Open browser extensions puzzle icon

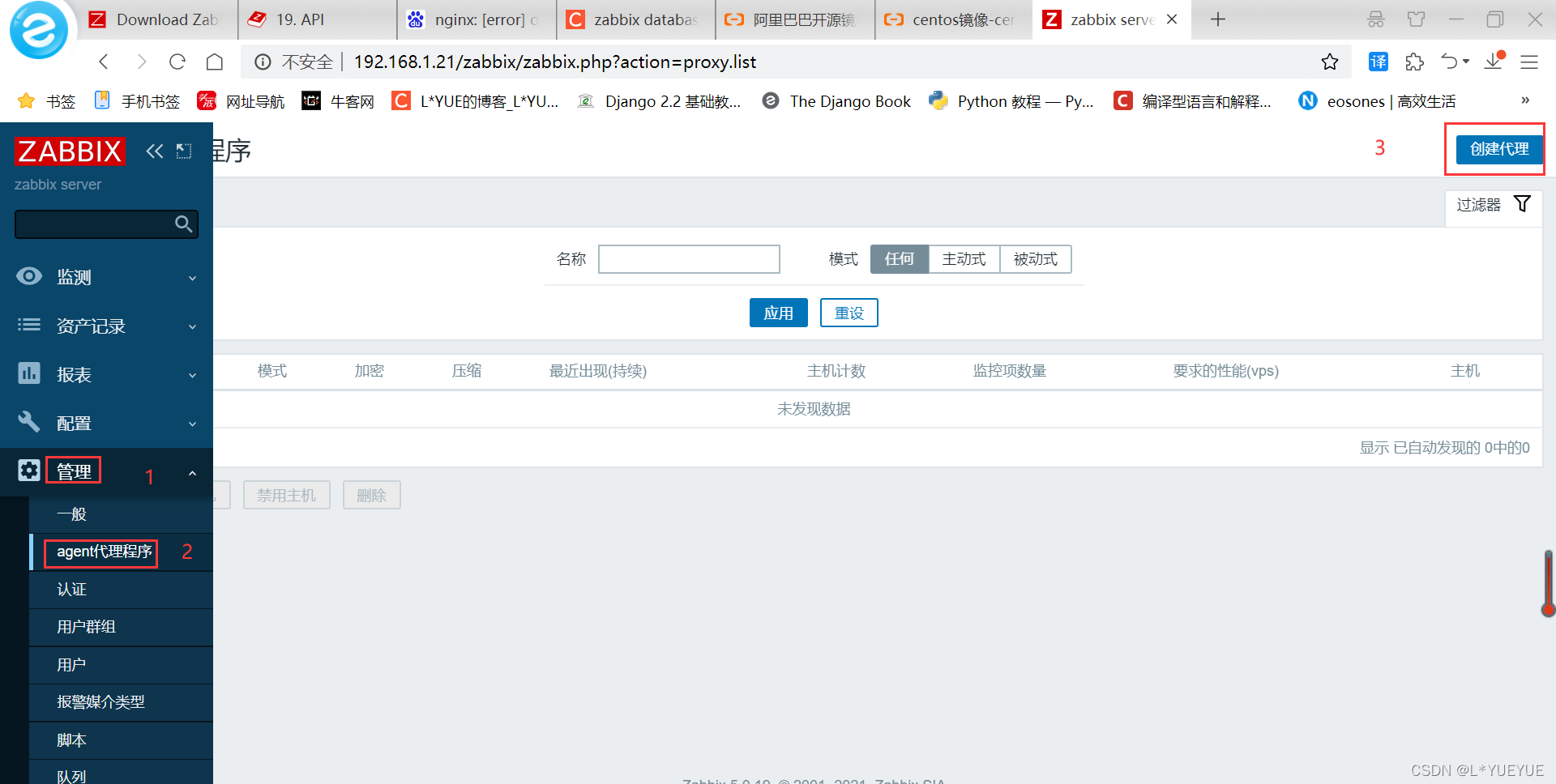pyautogui.click(x=1414, y=62)
